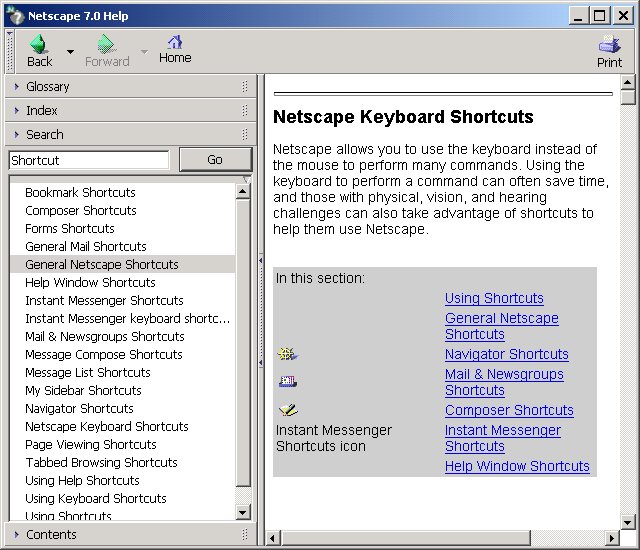Select Bookmark Shortcuts in results list
This screenshot has height=550, width=640.
pyautogui.click(x=80, y=193)
